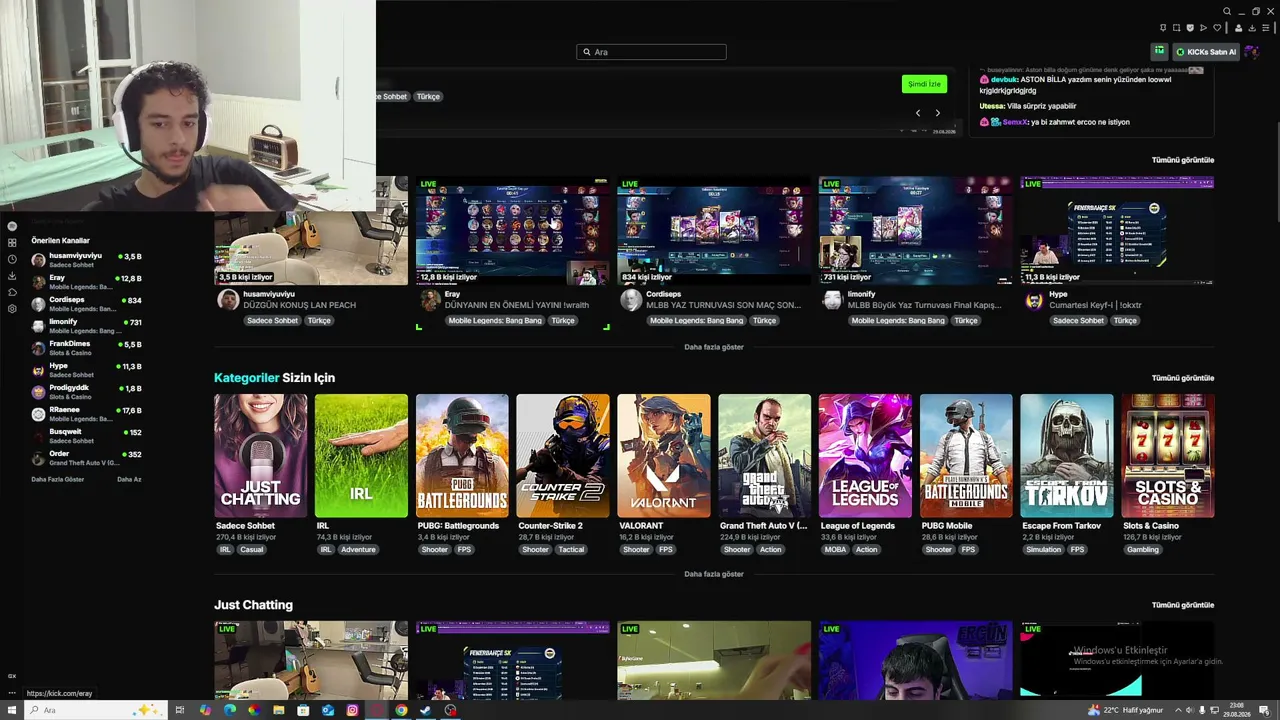Open Hype channel in sidebar

pyautogui.click(x=87, y=370)
